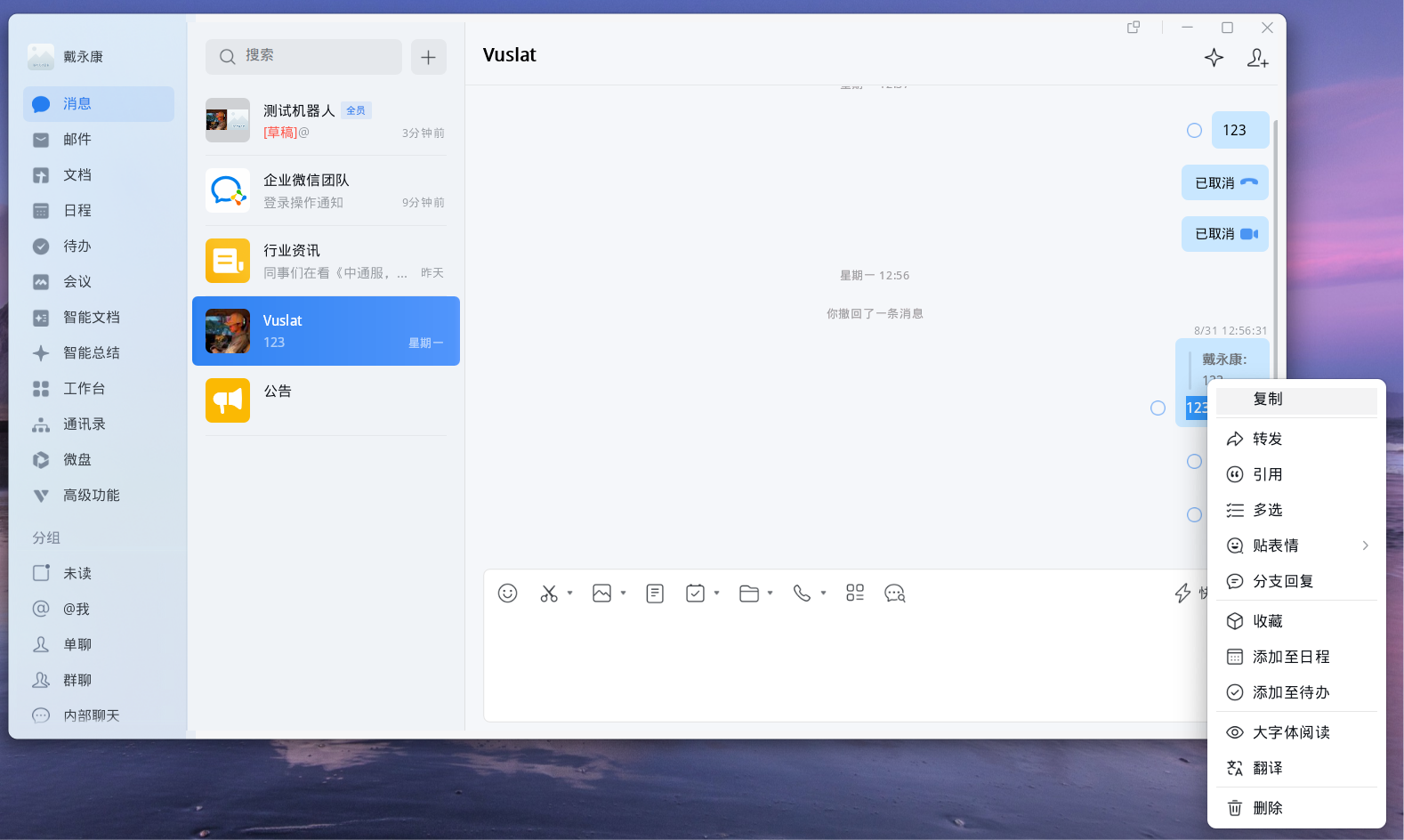Open the apps grid icon in the chat toolbar
1404x840 pixels.
point(855,594)
